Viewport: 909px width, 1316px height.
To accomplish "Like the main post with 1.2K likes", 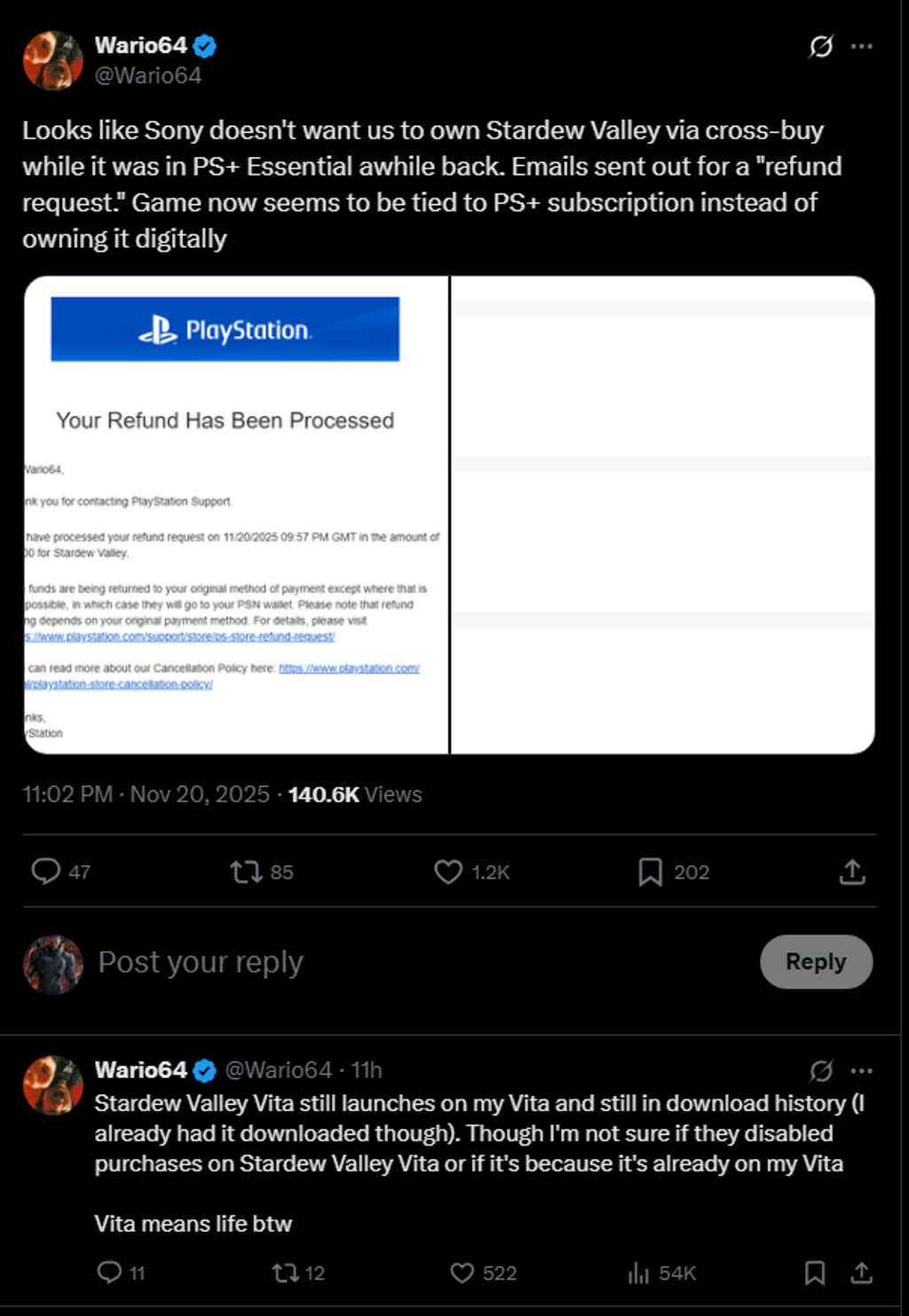I will point(448,871).
